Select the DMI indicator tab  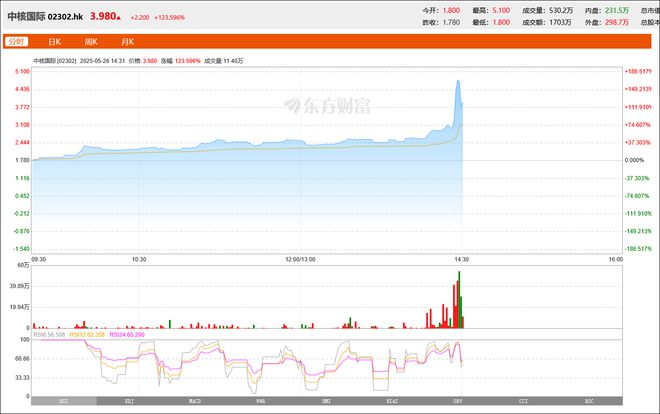pyautogui.click(x=326, y=401)
